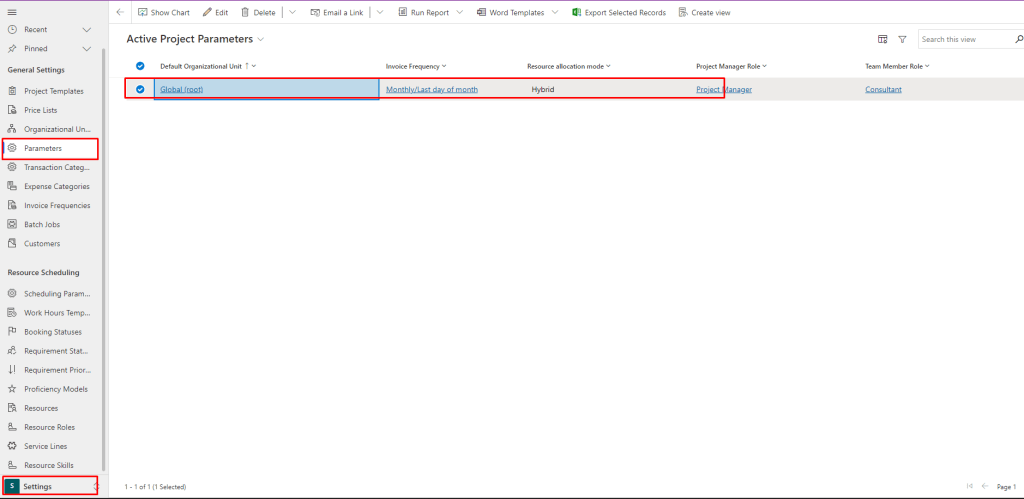The image size is (1024, 499).
Task: Open Show Chart from the toolbar
Action: point(162,13)
